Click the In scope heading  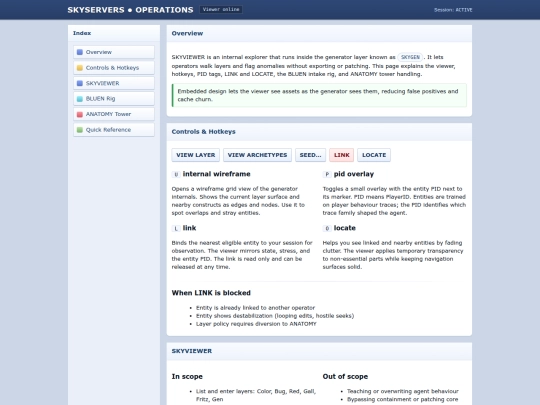[x=187, y=376]
